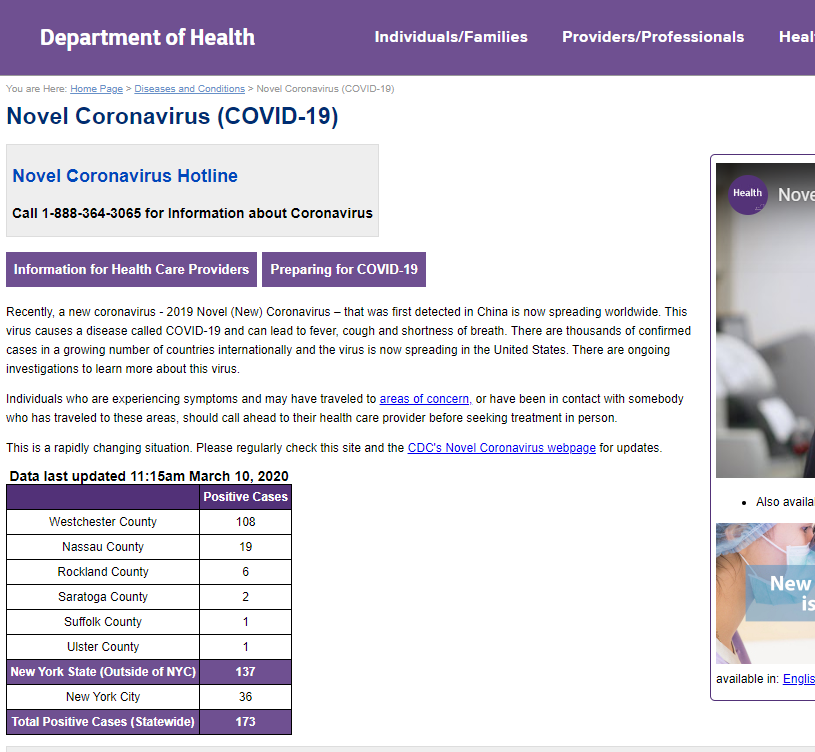Select Total Positive Cases (Statewide) label
The image size is (815, 752).
[x=103, y=721]
